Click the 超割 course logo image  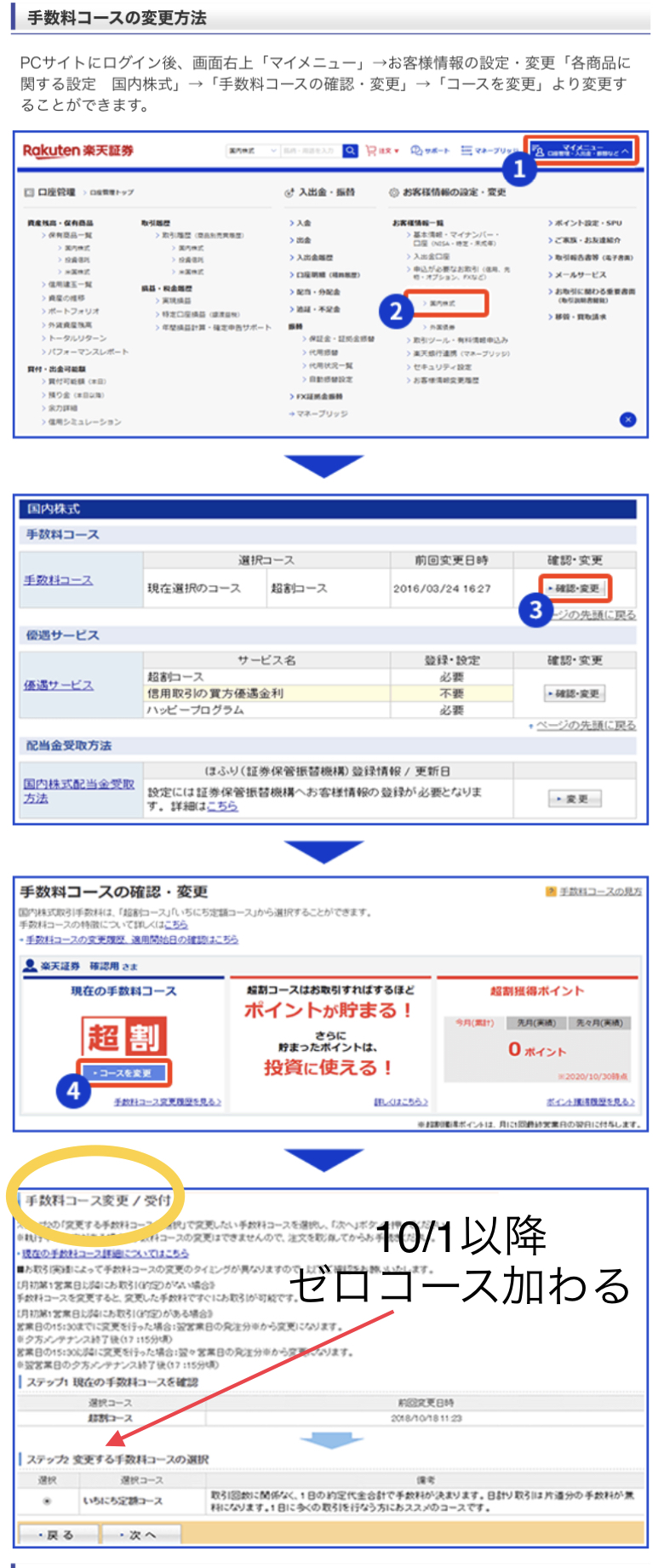[x=124, y=1036]
